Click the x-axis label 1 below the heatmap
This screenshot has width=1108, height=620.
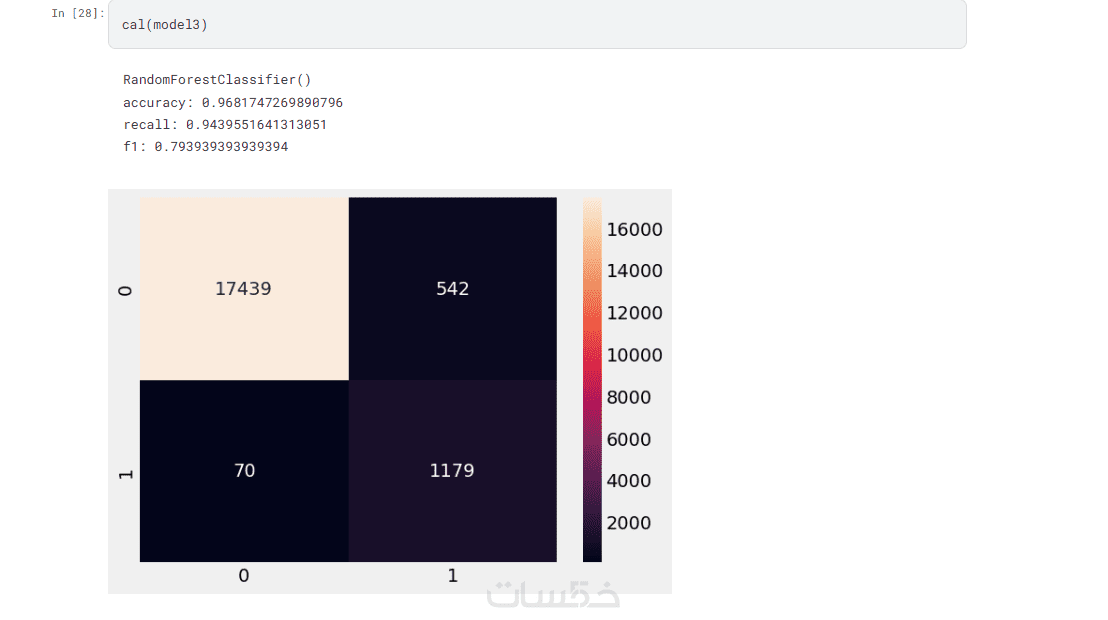(x=452, y=576)
